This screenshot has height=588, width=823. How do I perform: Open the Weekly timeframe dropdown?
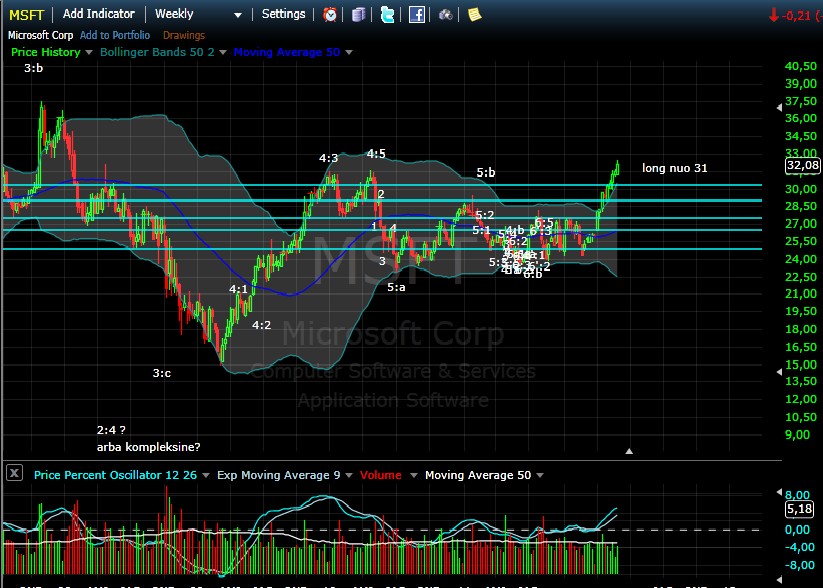tap(238, 15)
